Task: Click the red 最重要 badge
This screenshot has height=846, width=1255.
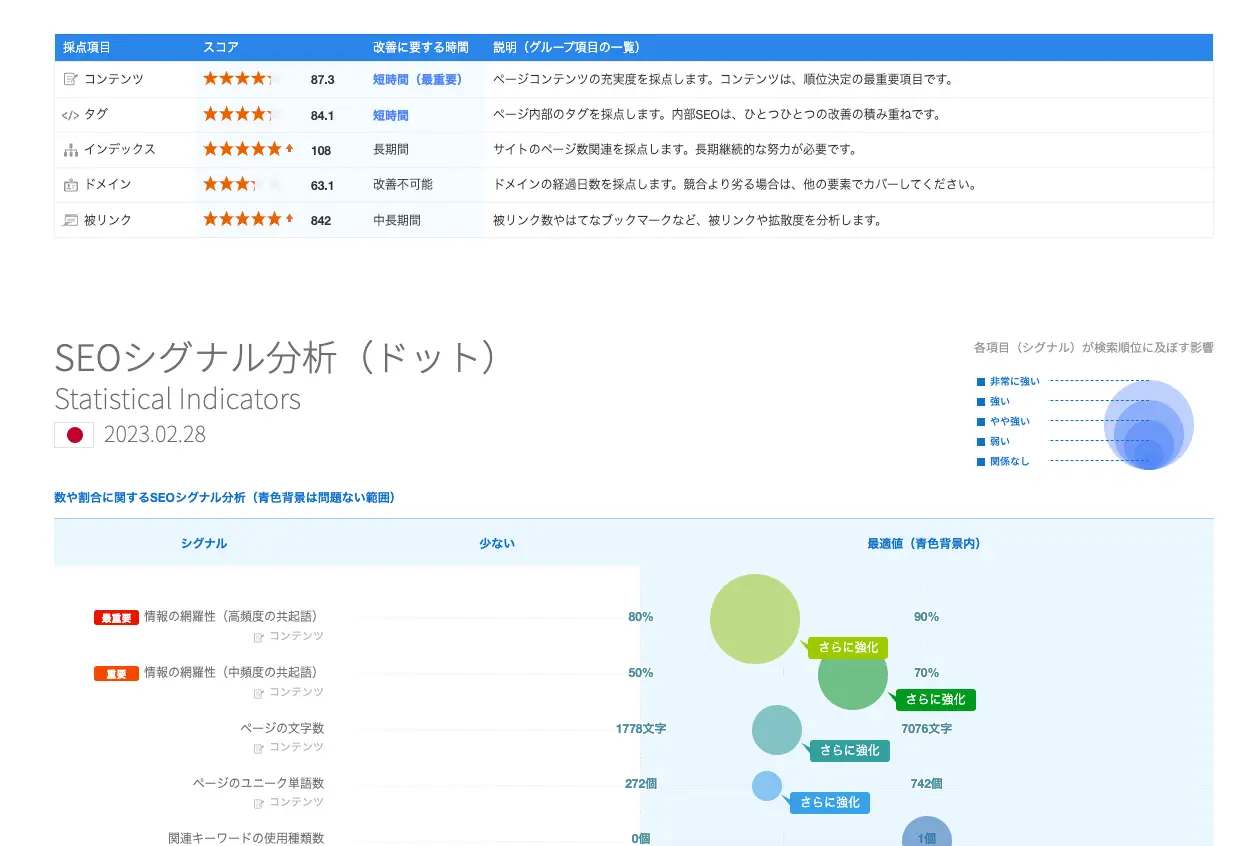Action: (x=116, y=618)
